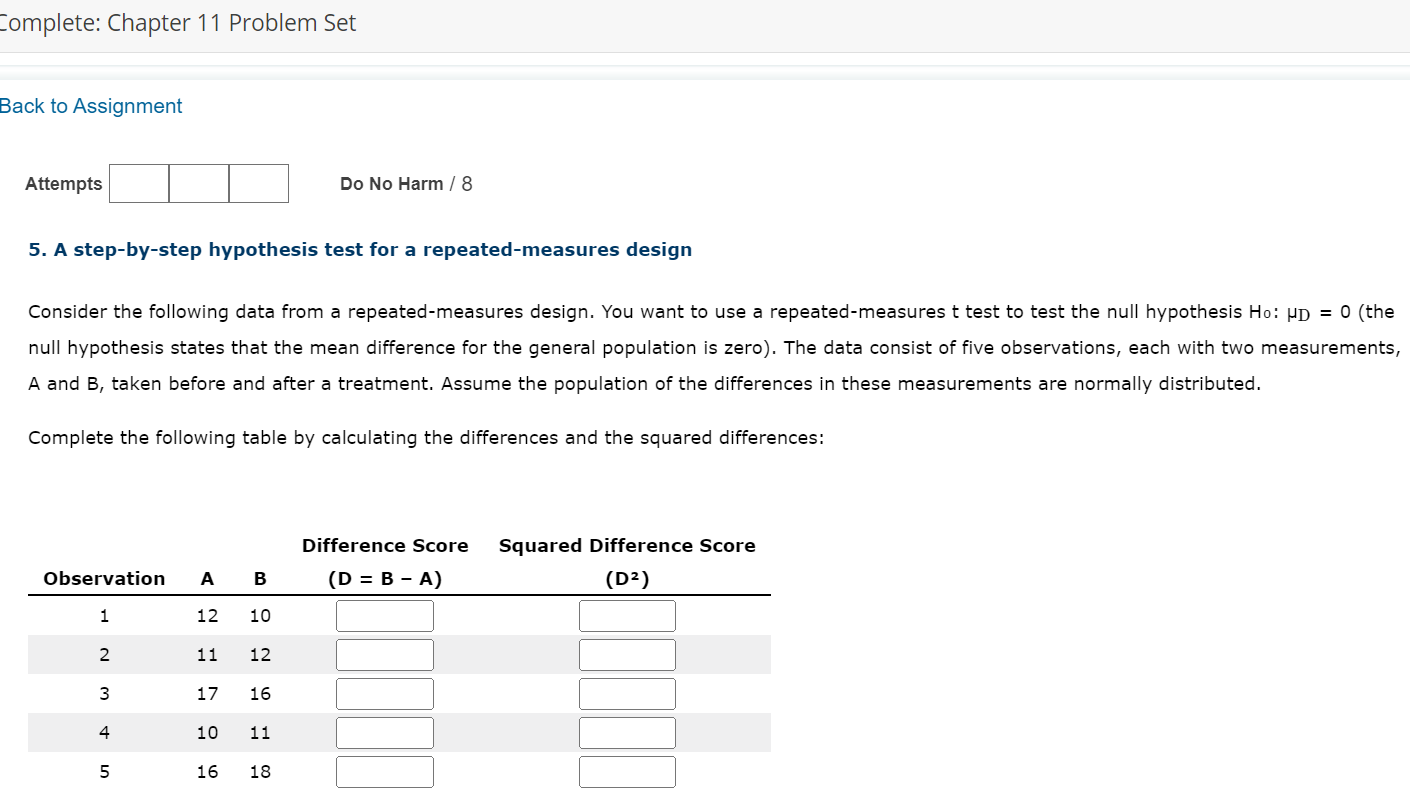Click the Difference Score field for Observation 3

coord(385,693)
